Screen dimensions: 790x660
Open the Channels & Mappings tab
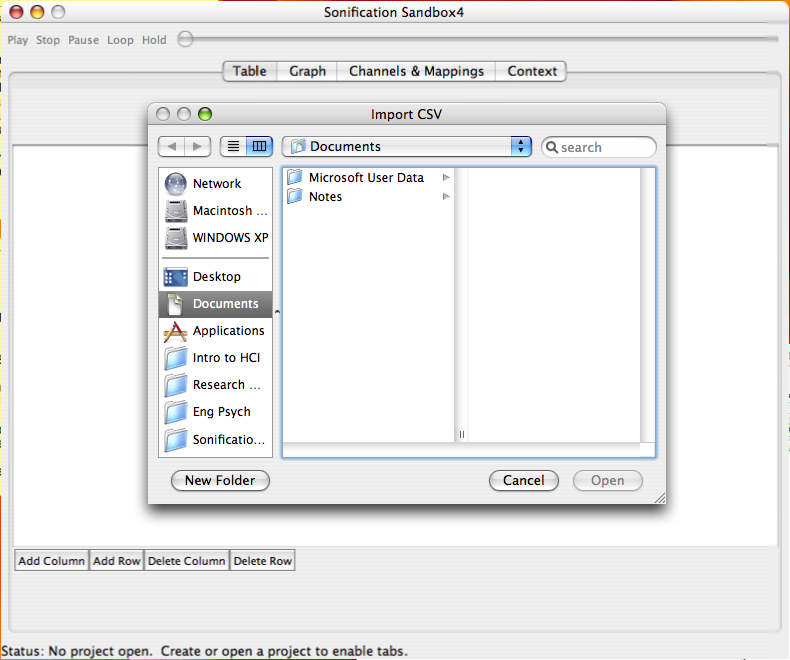coord(416,71)
